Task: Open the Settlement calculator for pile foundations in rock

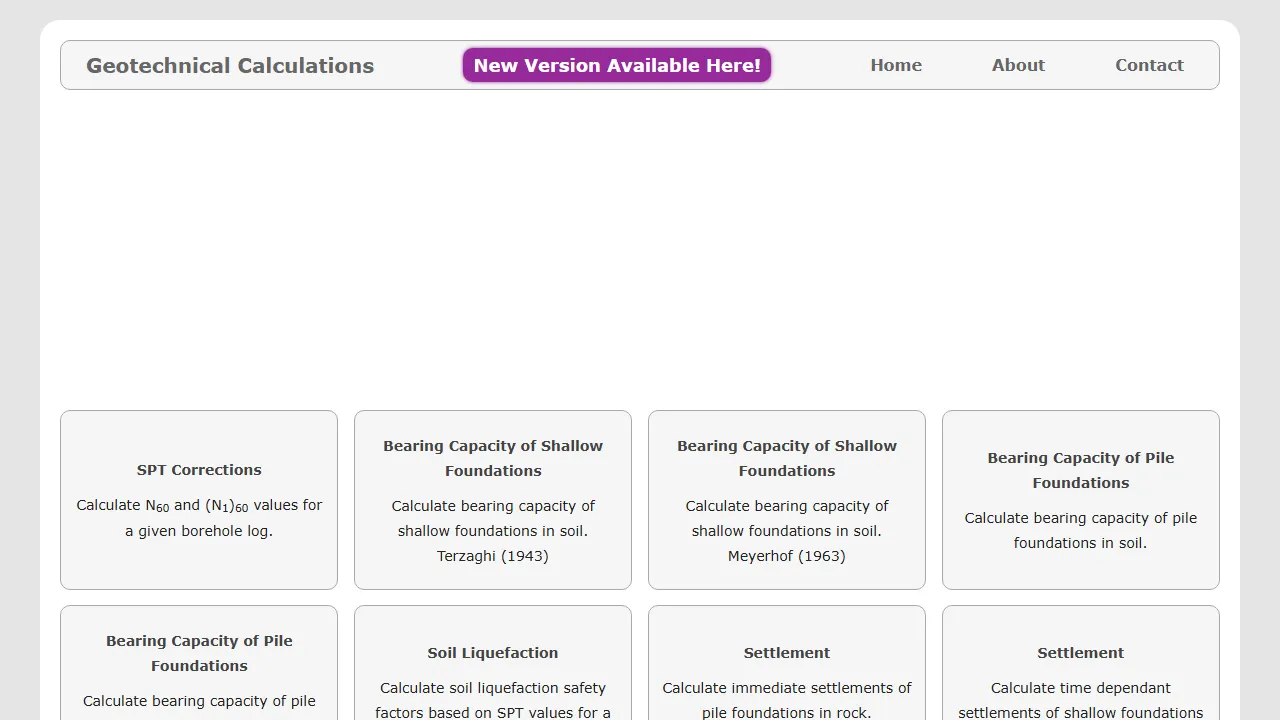Action: (787, 652)
